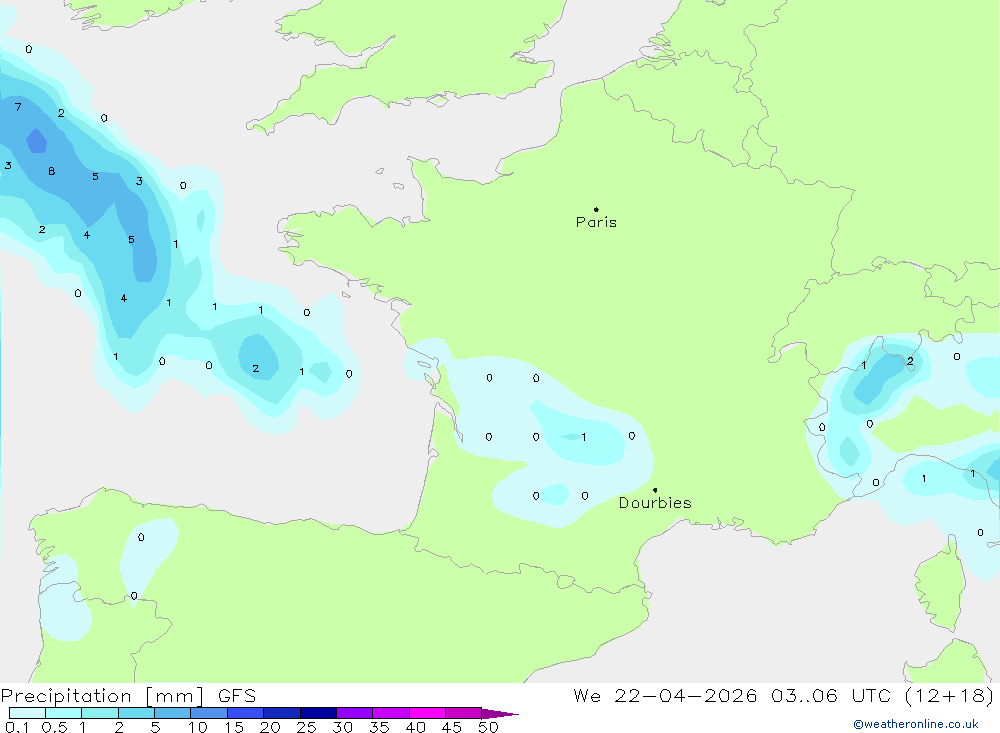
Task: Select the 30–35 mm purple legend swatch
Action: (x=354, y=713)
